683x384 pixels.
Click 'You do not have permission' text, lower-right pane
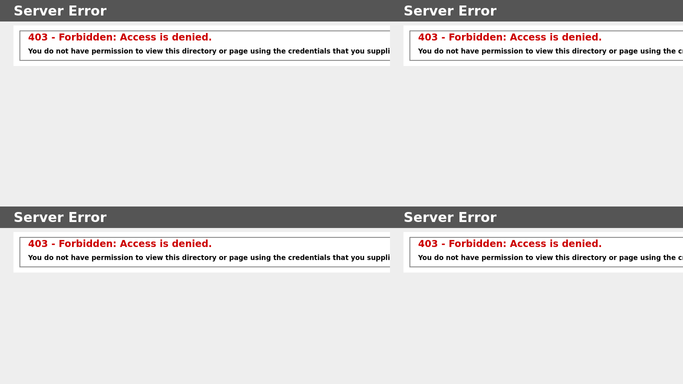pyautogui.click(x=550, y=257)
